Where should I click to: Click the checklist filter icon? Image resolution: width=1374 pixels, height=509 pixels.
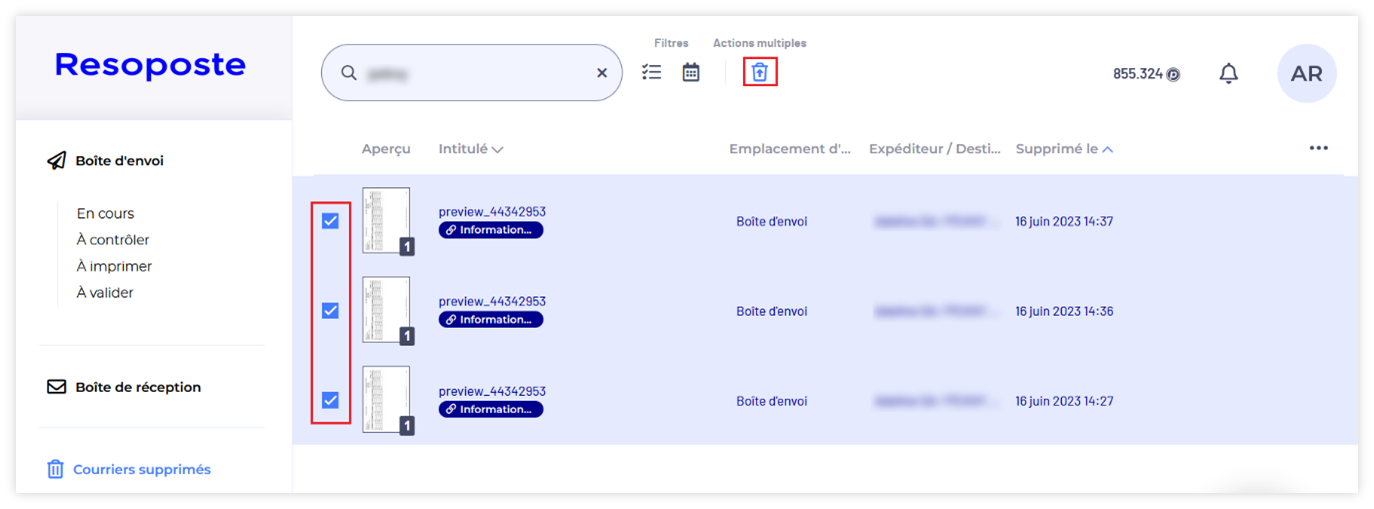(x=652, y=72)
